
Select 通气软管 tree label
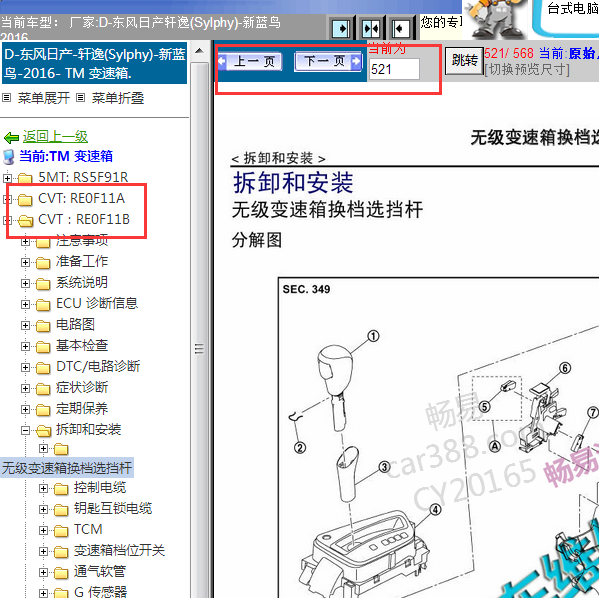click(100, 572)
